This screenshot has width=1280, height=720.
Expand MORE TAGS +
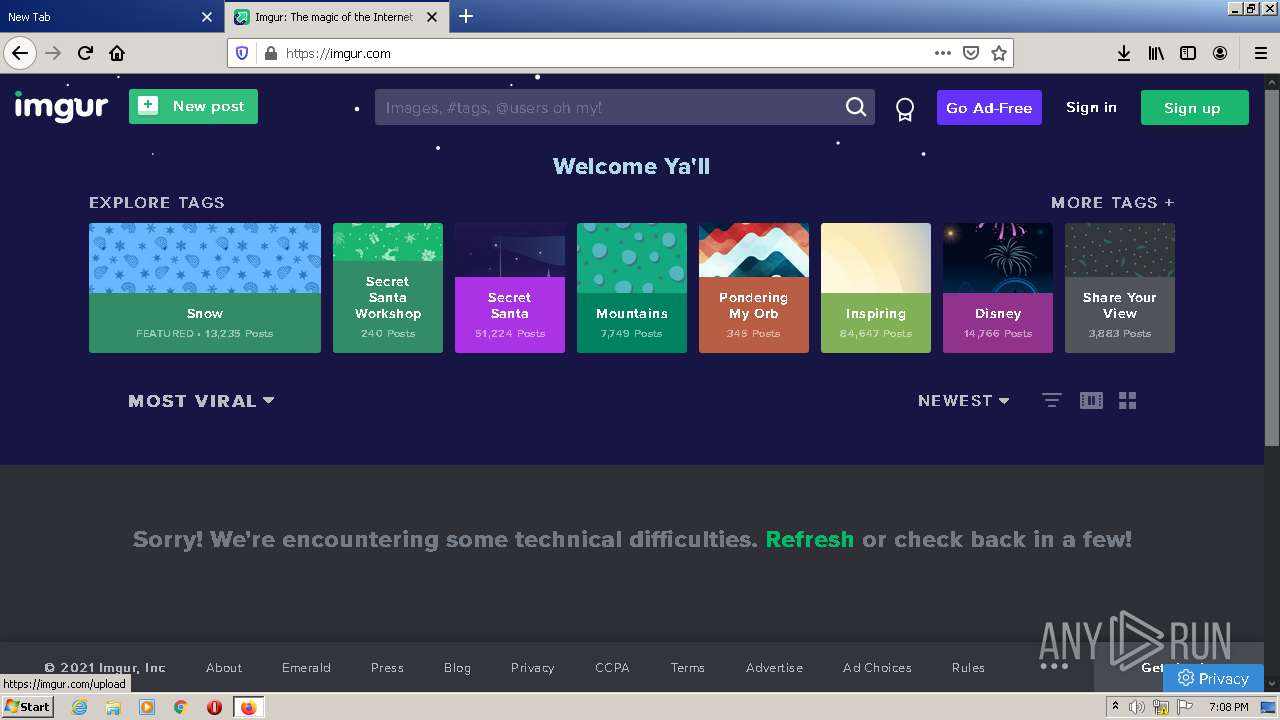pos(1112,202)
